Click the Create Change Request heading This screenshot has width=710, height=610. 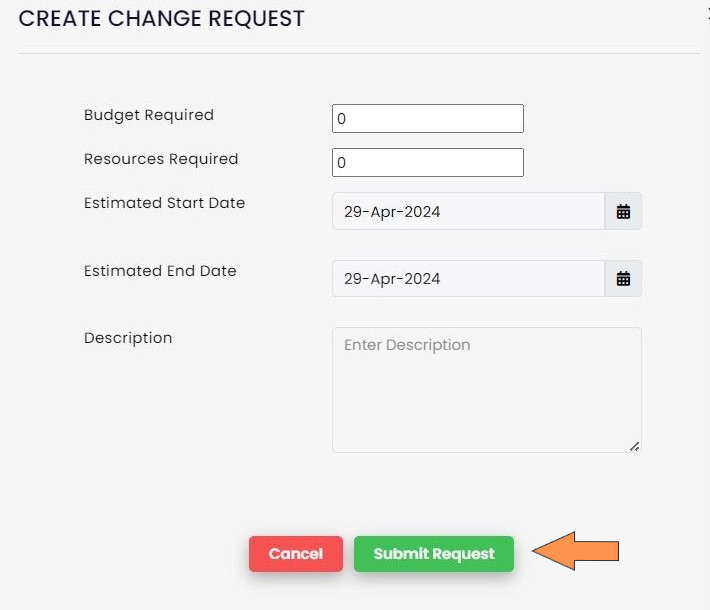click(162, 18)
